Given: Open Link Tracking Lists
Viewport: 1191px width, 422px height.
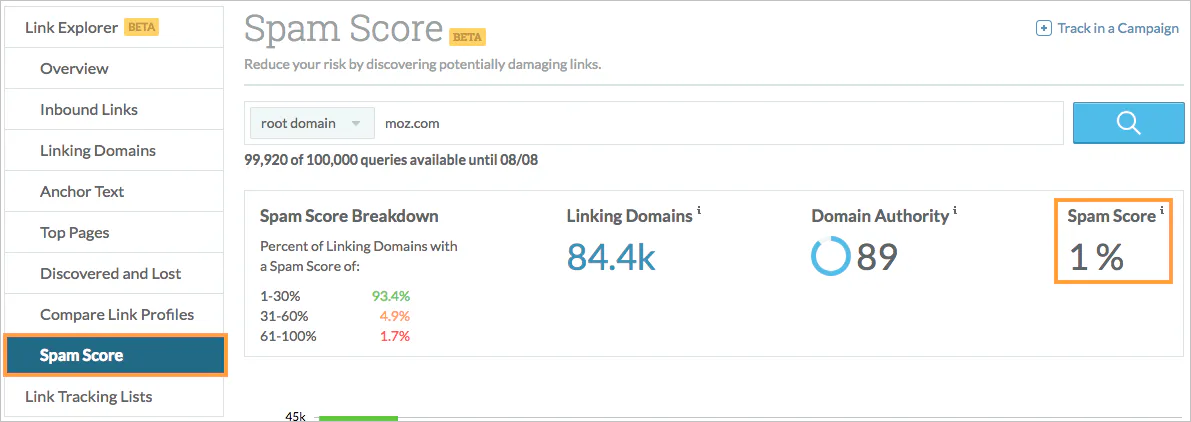Looking at the screenshot, I should coord(89,397).
